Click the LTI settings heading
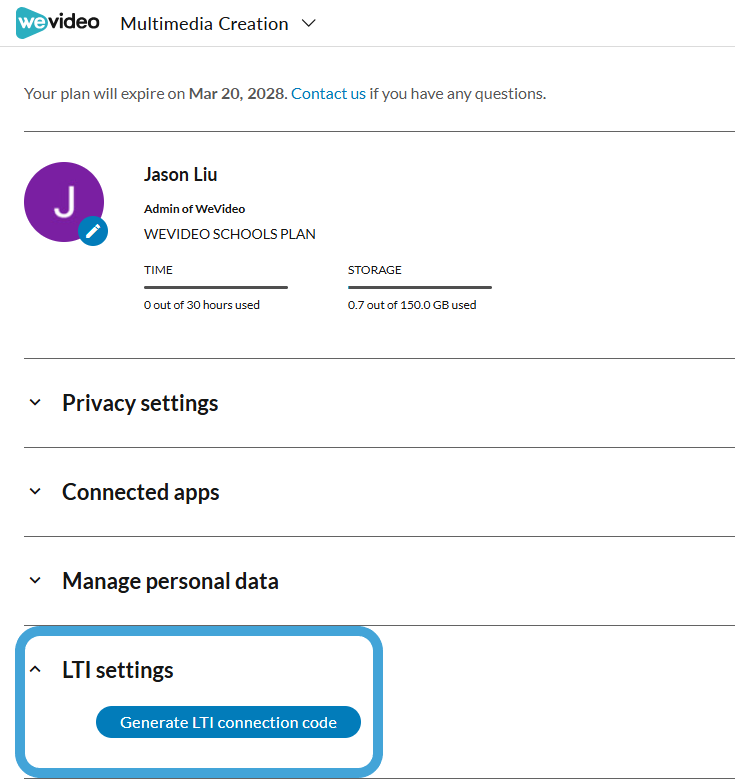Viewport: 735px width, 784px height. tap(118, 670)
